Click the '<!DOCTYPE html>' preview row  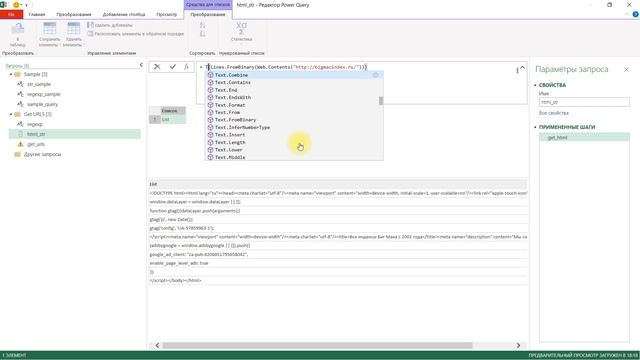pyautogui.click(x=338, y=193)
